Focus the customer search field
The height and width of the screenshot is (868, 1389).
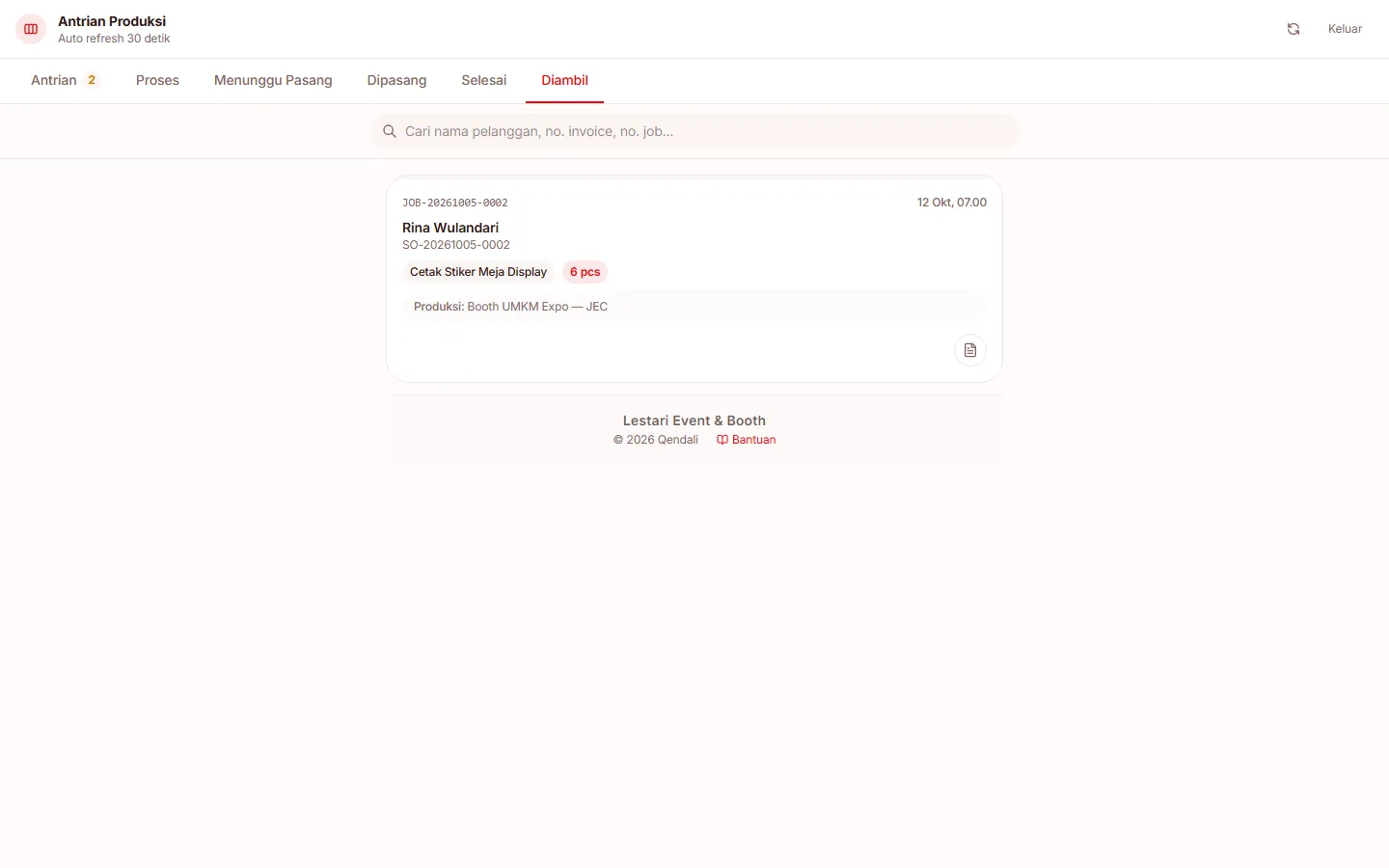tap(694, 131)
